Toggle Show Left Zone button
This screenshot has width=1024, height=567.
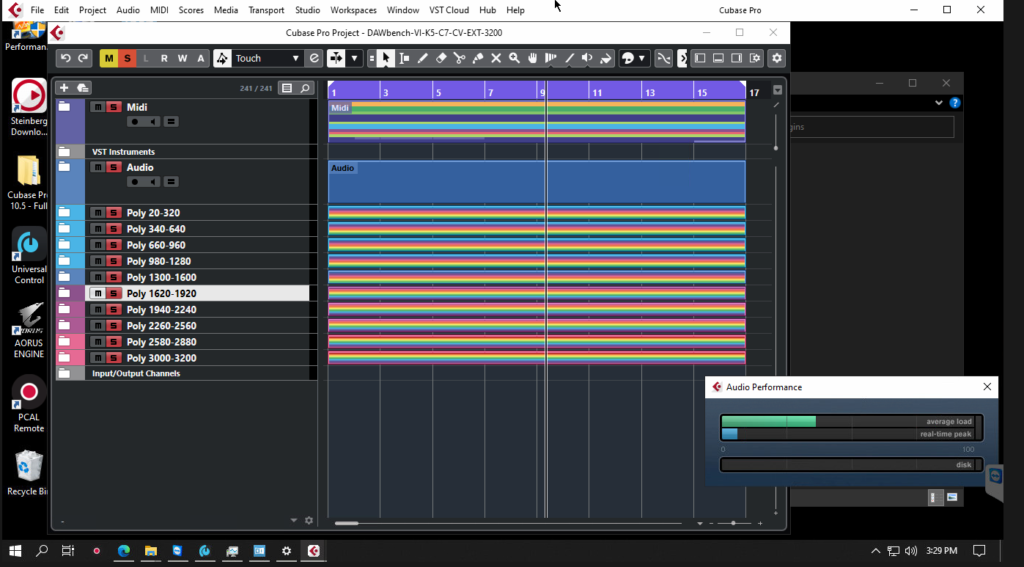(700, 58)
